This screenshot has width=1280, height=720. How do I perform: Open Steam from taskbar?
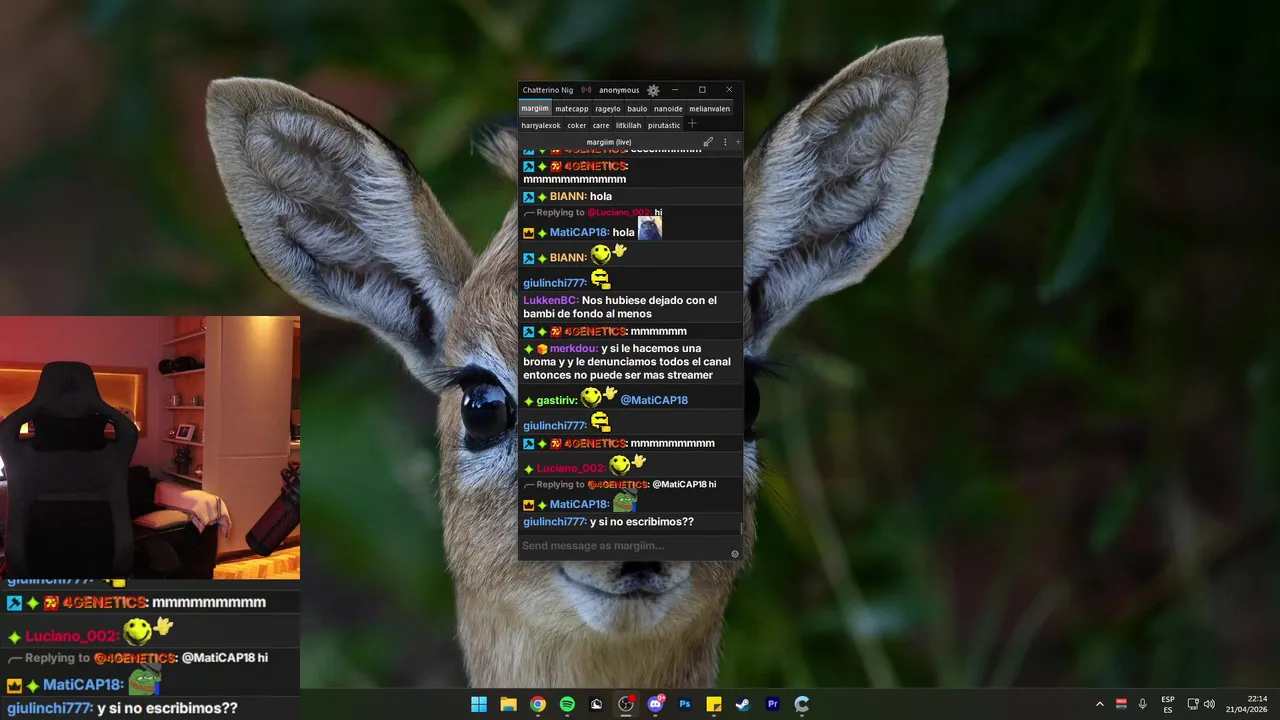click(x=743, y=704)
